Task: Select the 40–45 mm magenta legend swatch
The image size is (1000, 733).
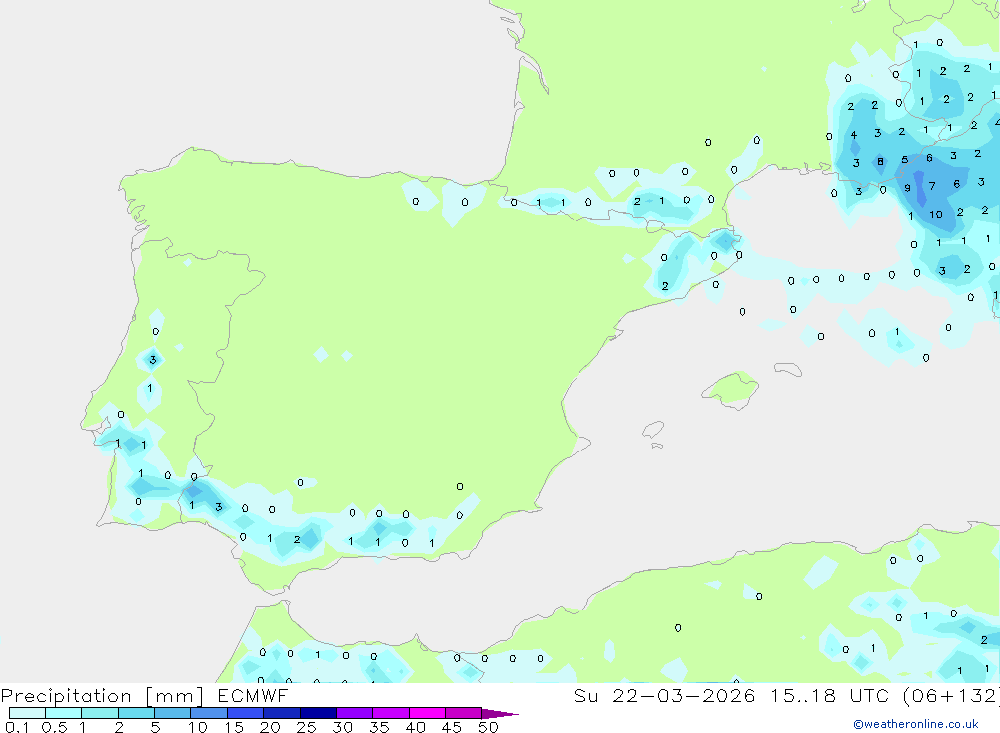Action: [x=427, y=713]
